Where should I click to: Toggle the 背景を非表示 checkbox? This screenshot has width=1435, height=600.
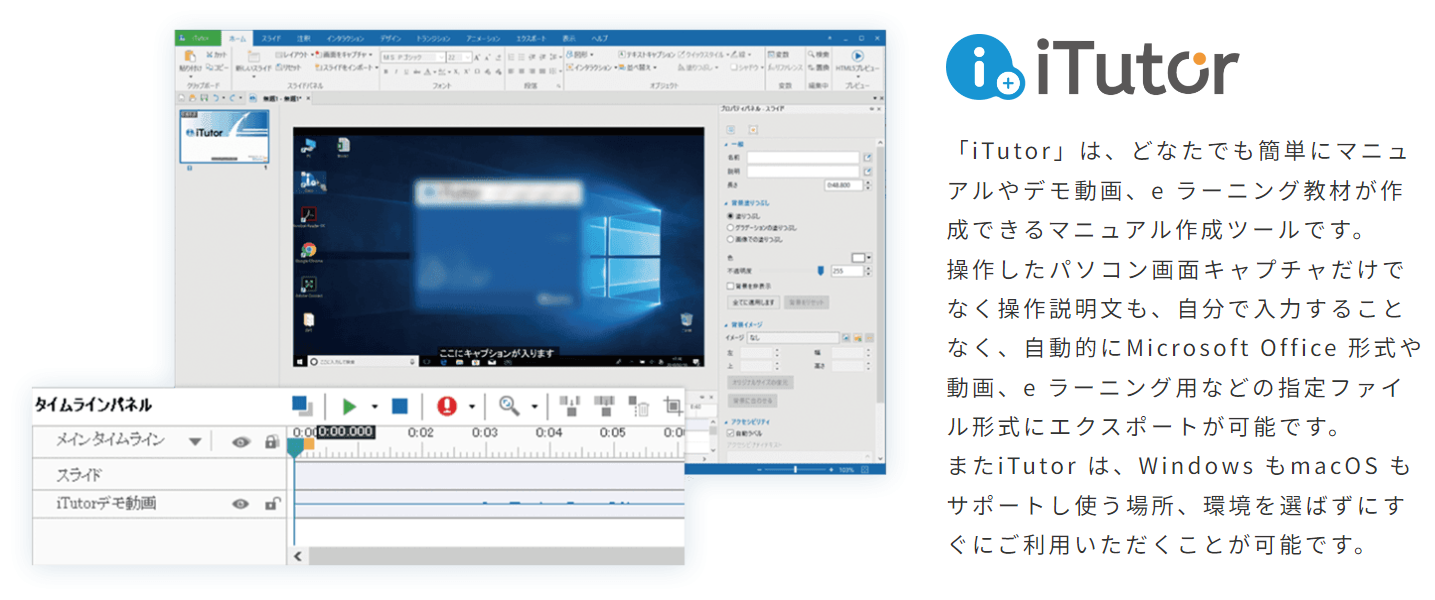pyautogui.click(x=730, y=285)
